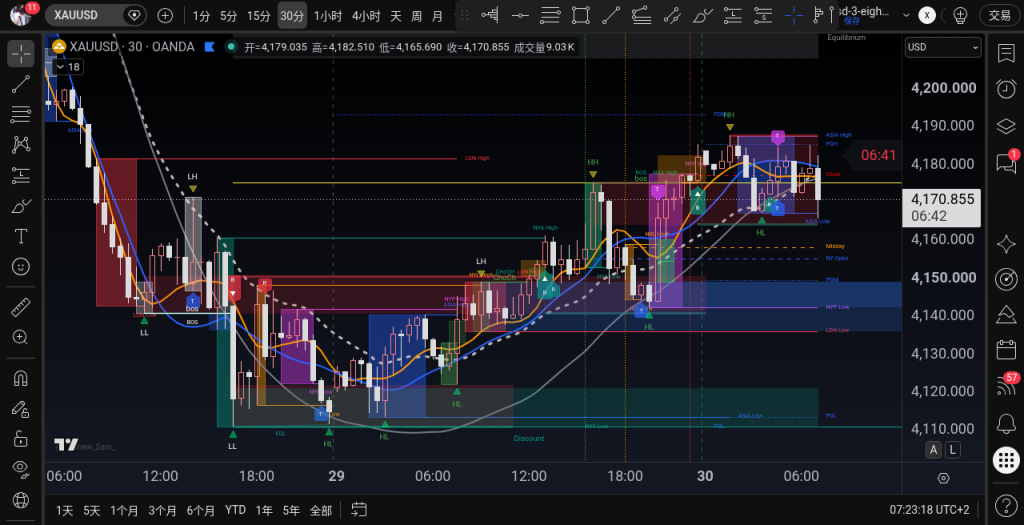Open the chat panel with red badge
1024x525 pixels.
click(1006, 163)
